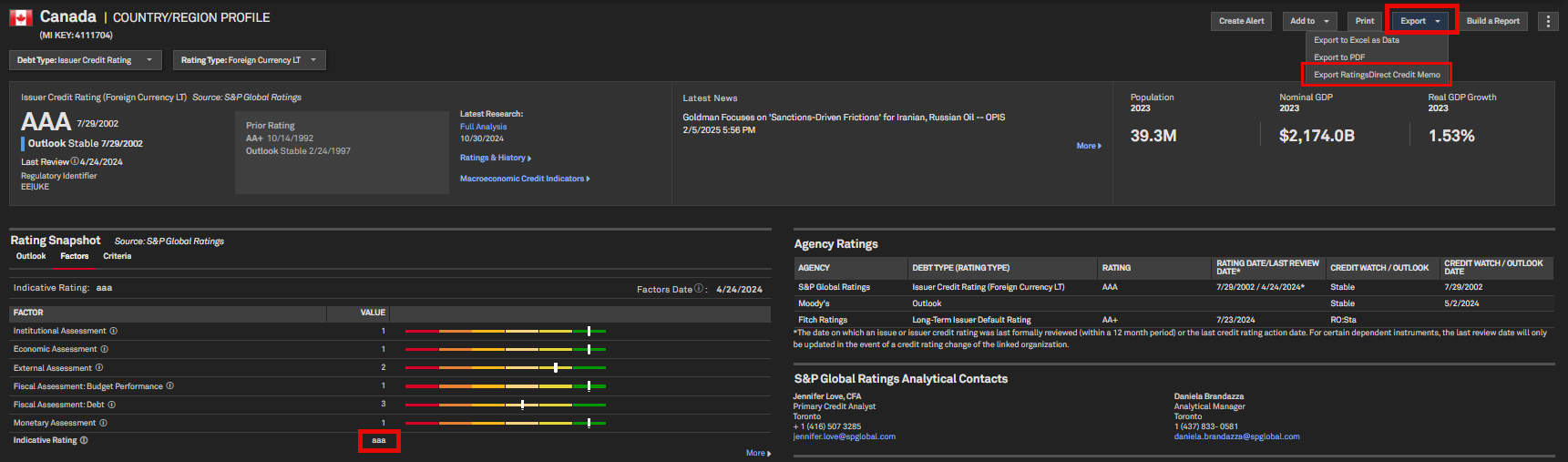Click info icon beside Fiscal Assessment: Debt
This screenshot has width=1568, height=462.
[112, 405]
